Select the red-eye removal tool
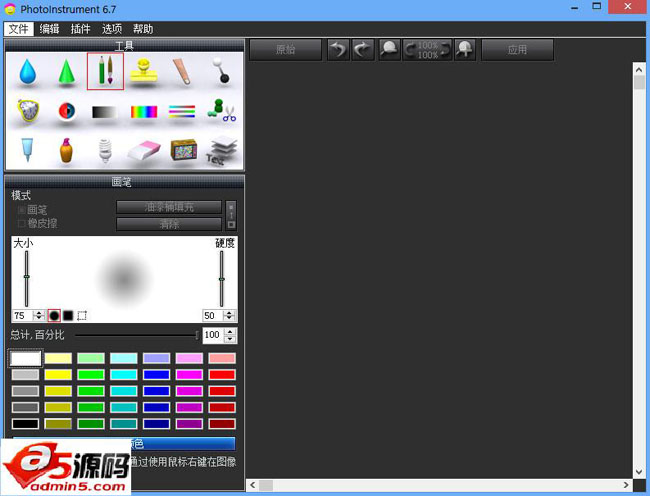Screen dimensions: 650x496 [66, 111]
